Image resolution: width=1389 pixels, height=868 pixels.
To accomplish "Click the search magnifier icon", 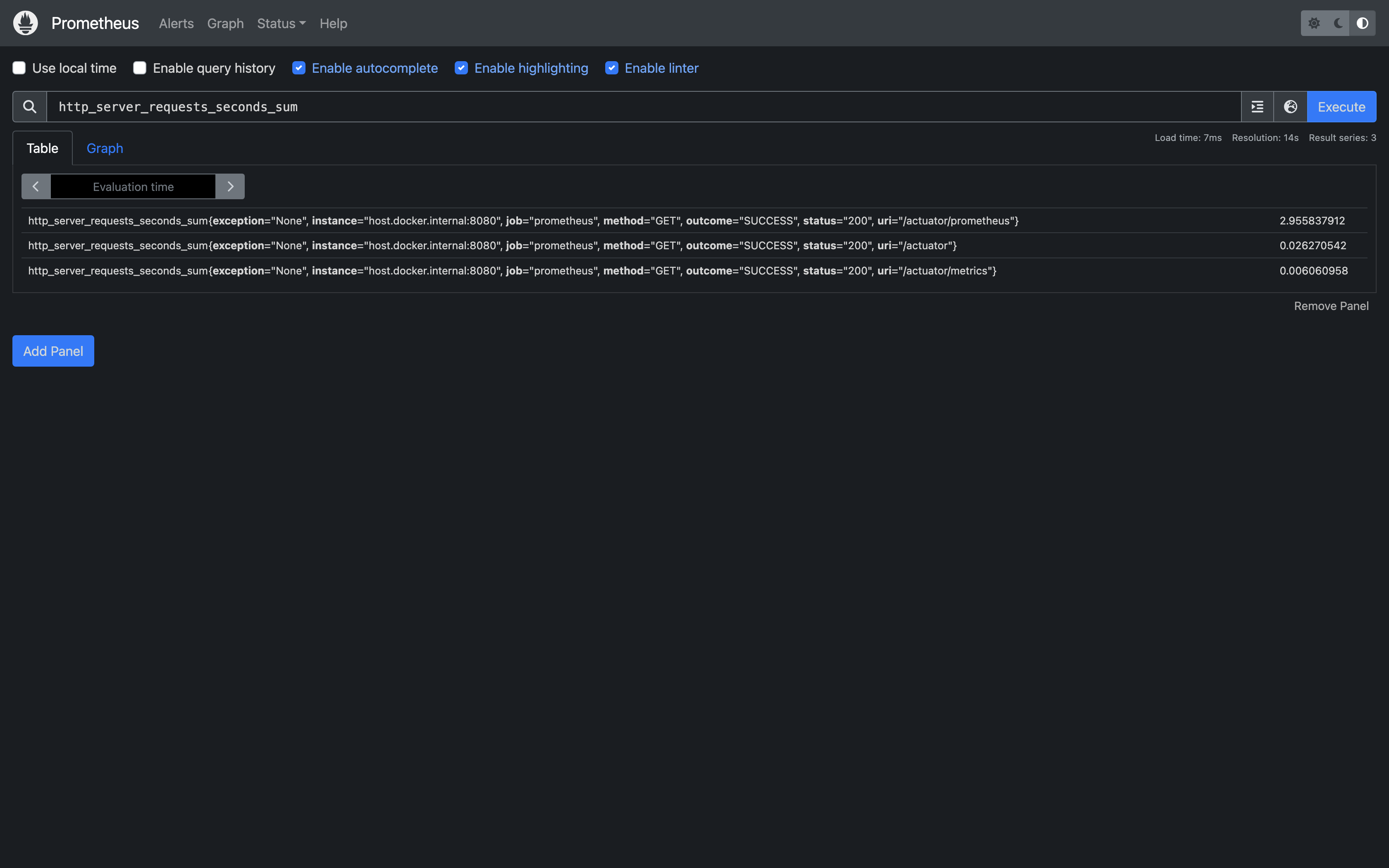I will pyautogui.click(x=30, y=107).
